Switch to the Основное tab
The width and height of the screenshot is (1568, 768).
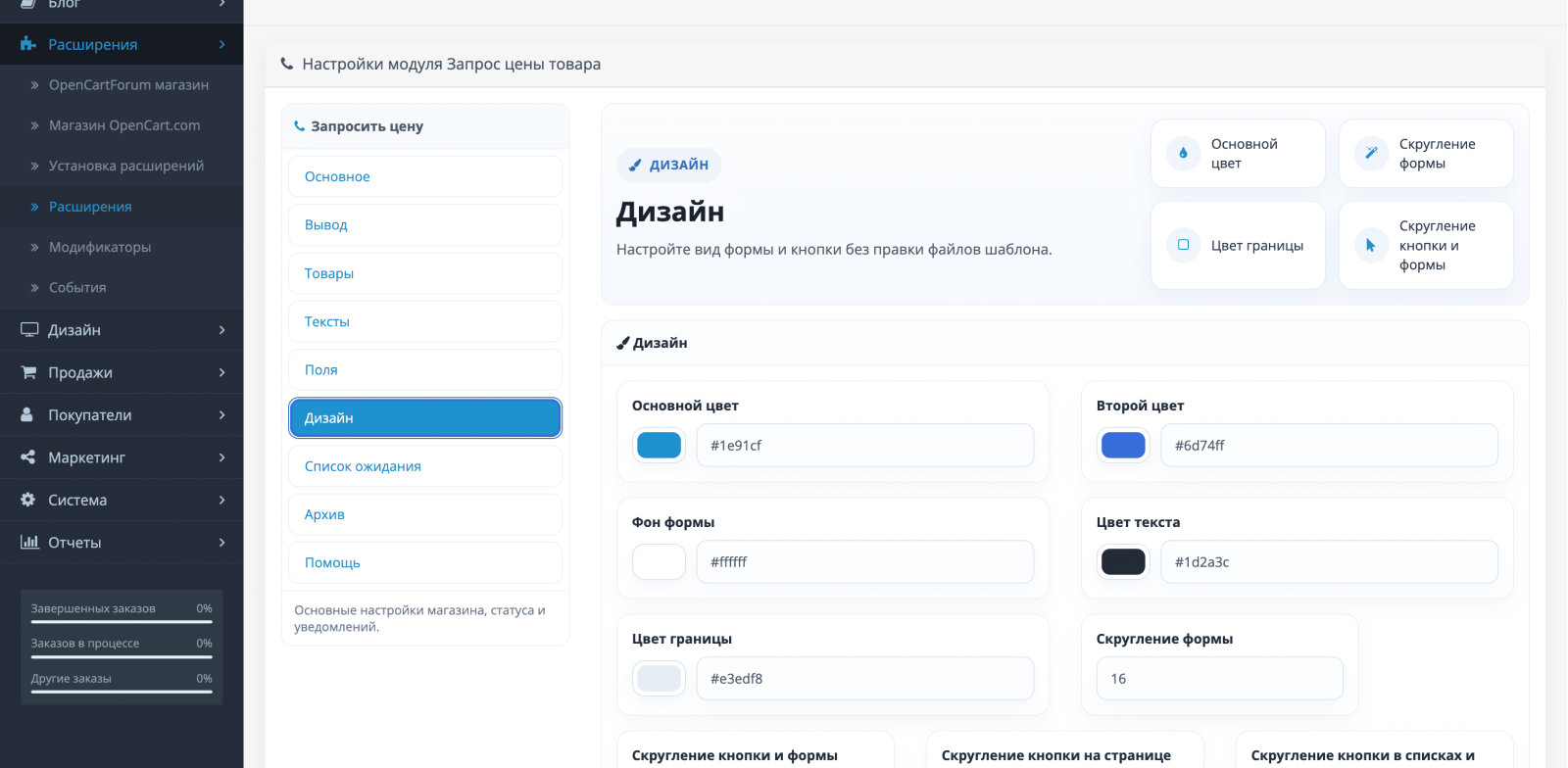[425, 176]
